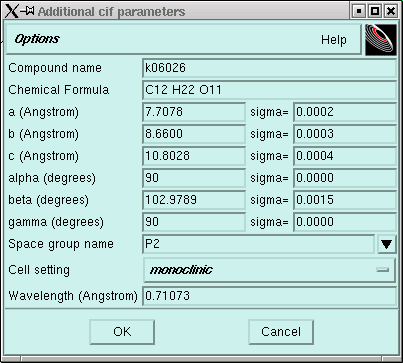Viewport: 403px width, 363px height.
Task: Edit the Wavelength (Angstrom) field
Action: (269, 296)
